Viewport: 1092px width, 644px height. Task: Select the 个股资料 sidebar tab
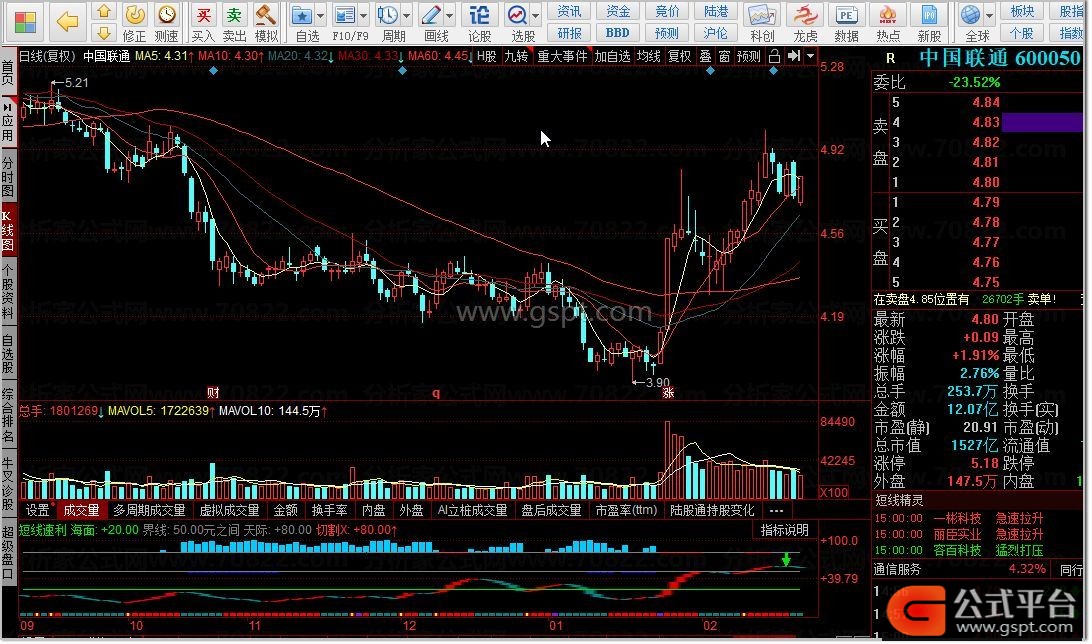(x=8, y=291)
